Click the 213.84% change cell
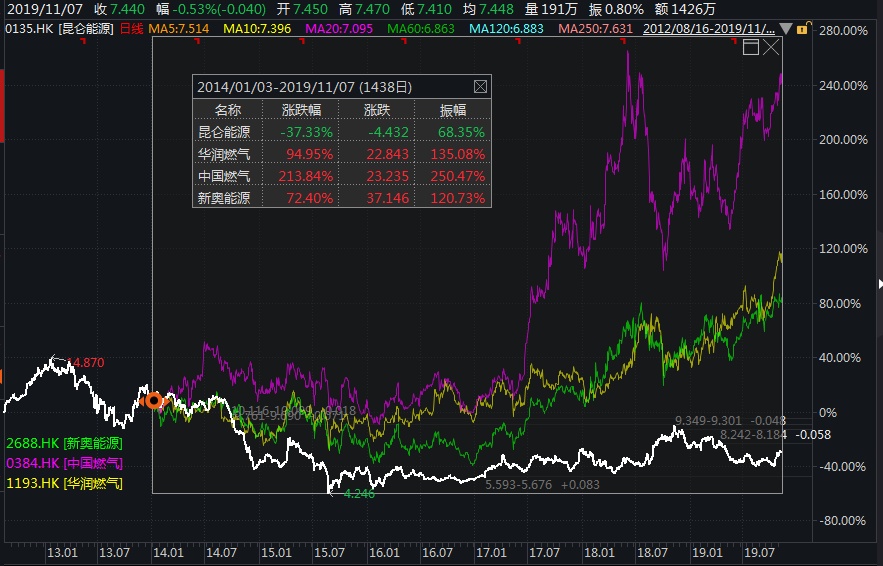 pyautogui.click(x=306, y=176)
